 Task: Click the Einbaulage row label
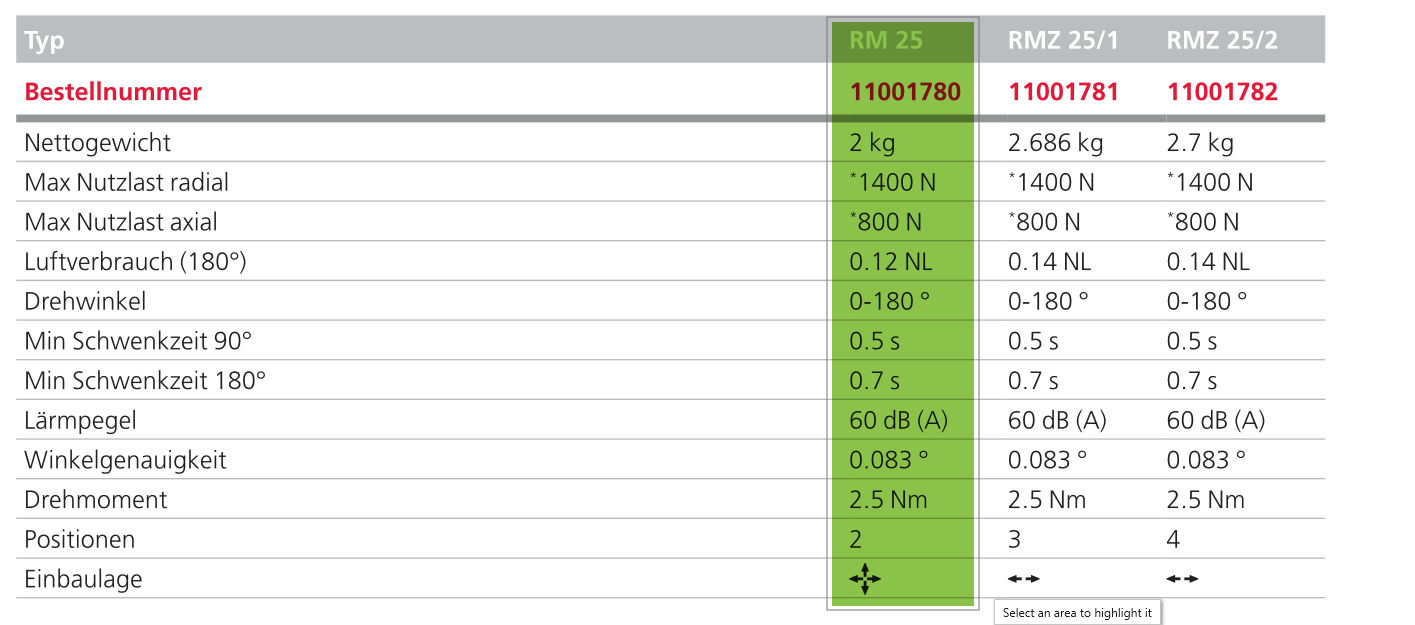[x=84, y=579]
